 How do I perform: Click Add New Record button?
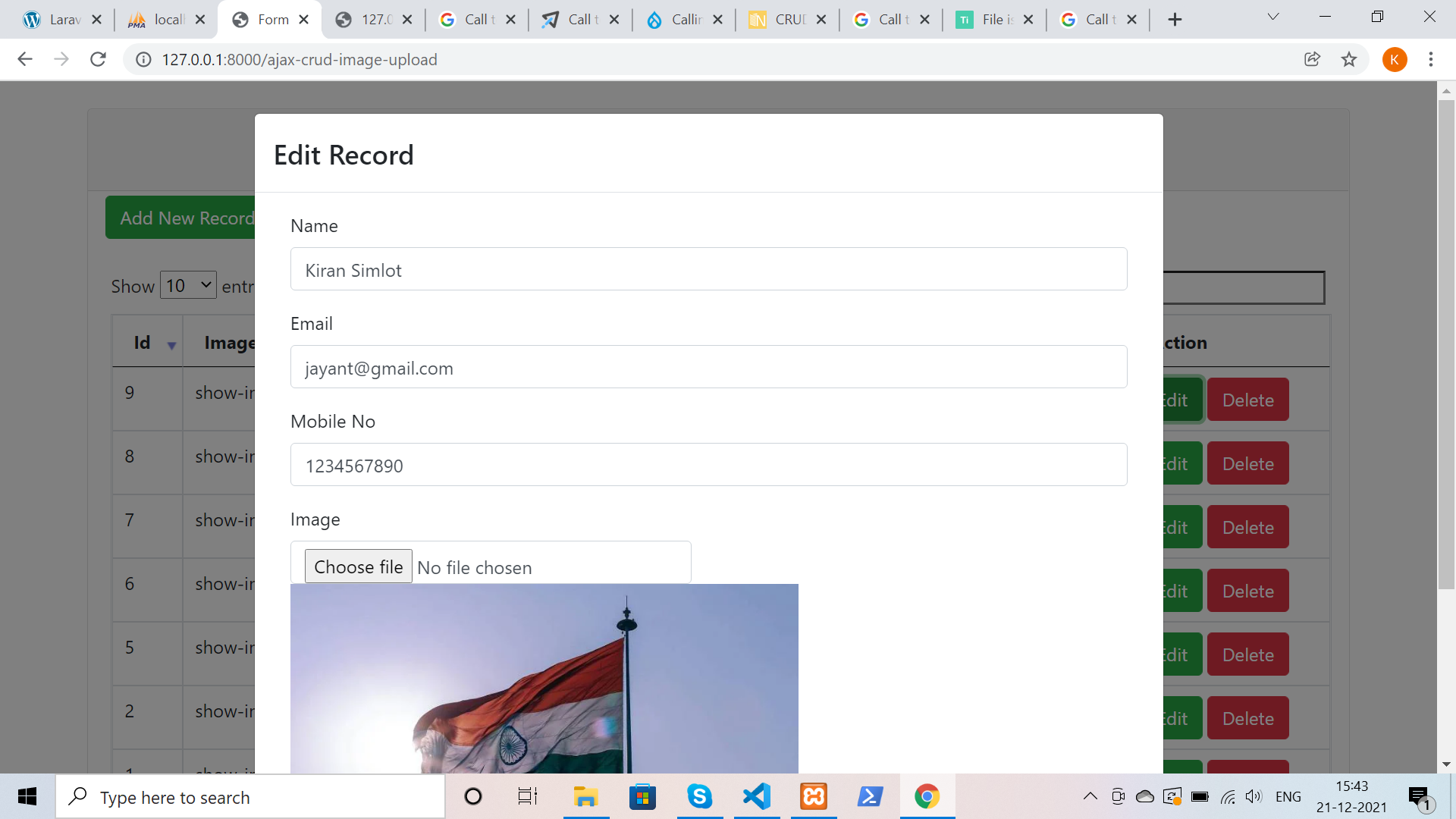[x=182, y=218]
